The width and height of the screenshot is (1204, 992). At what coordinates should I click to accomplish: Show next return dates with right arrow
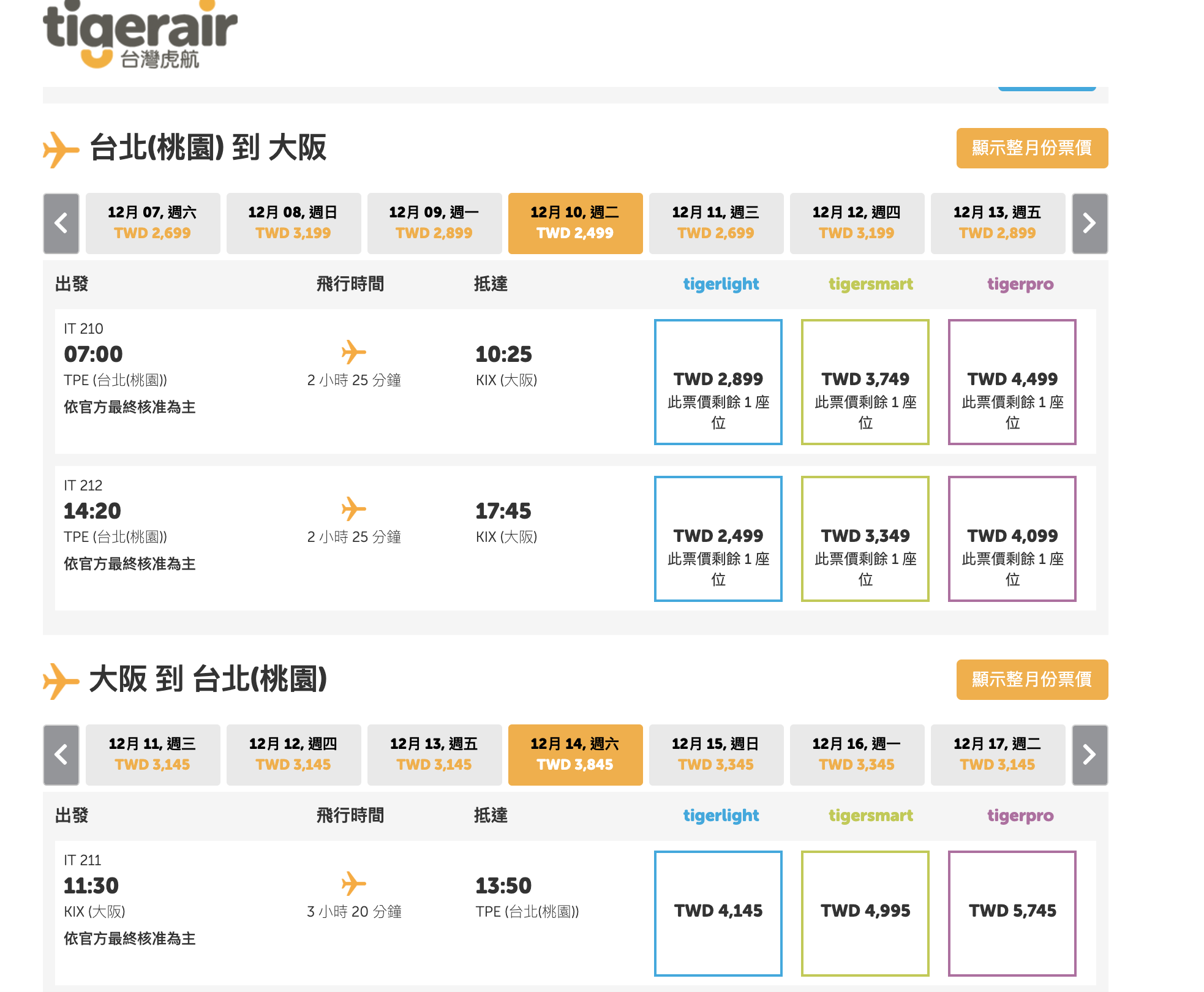[1090, 755]
